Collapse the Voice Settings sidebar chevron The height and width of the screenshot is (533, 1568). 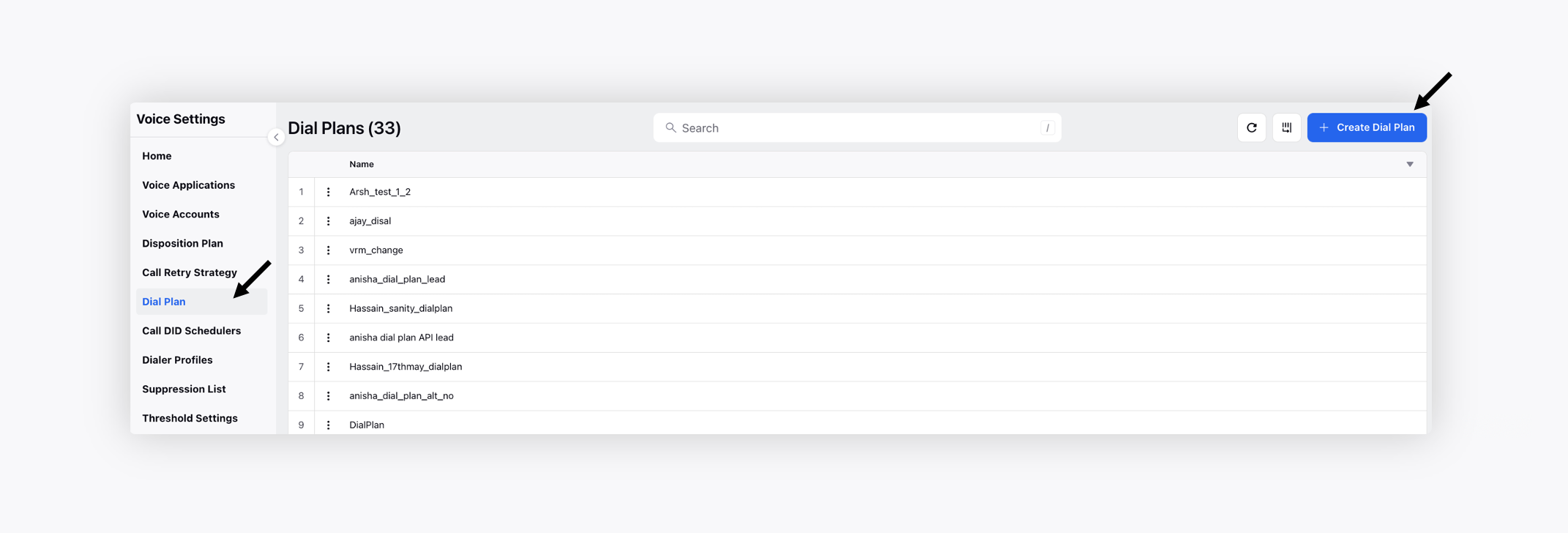click(x=276, y=137)
